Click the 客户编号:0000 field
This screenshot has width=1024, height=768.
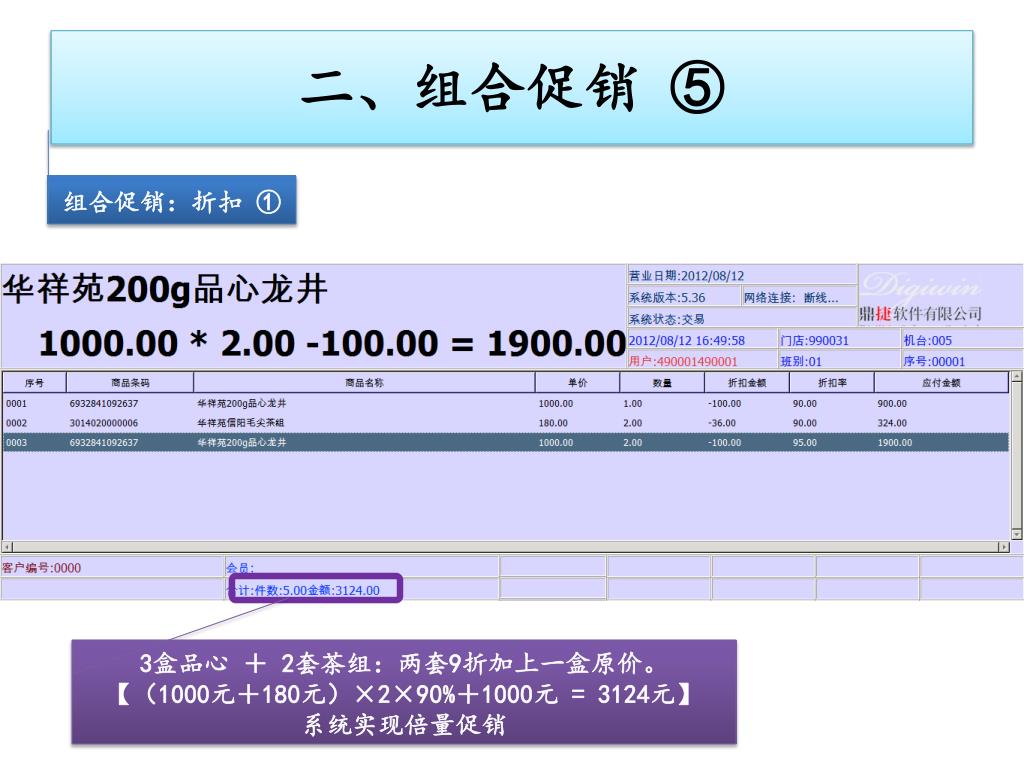(x=112, y=568)
